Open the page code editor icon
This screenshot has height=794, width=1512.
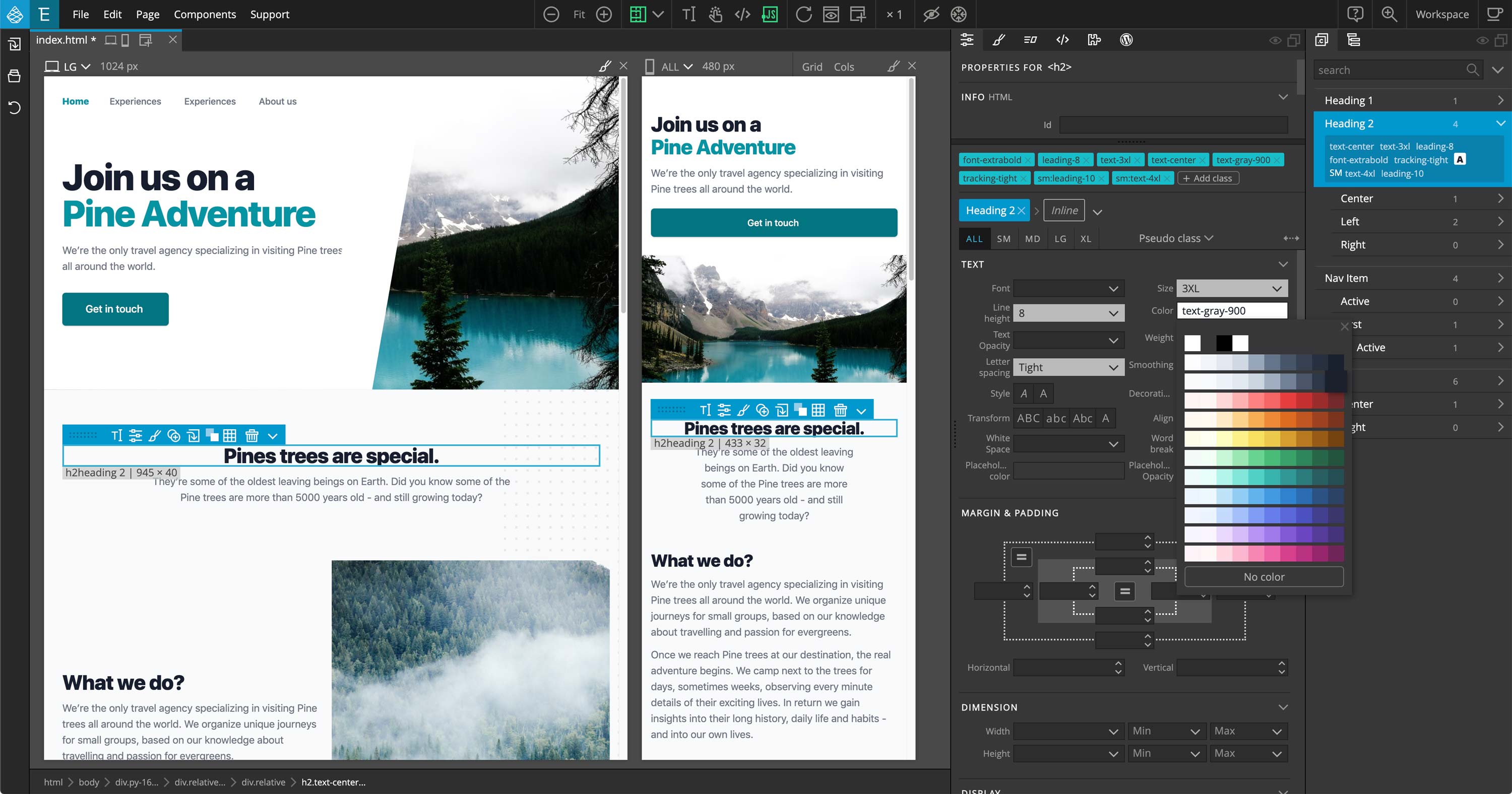click(x=742, y=14)
